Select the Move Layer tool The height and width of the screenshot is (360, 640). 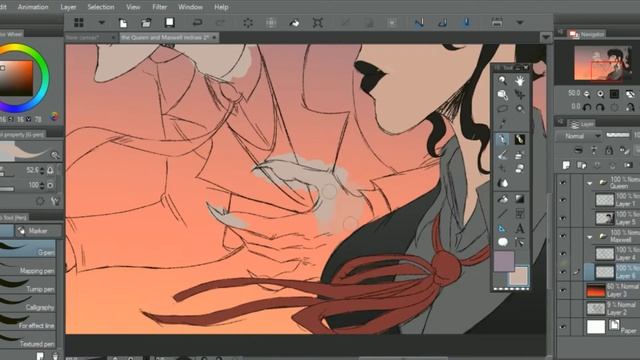pos(520,95)
